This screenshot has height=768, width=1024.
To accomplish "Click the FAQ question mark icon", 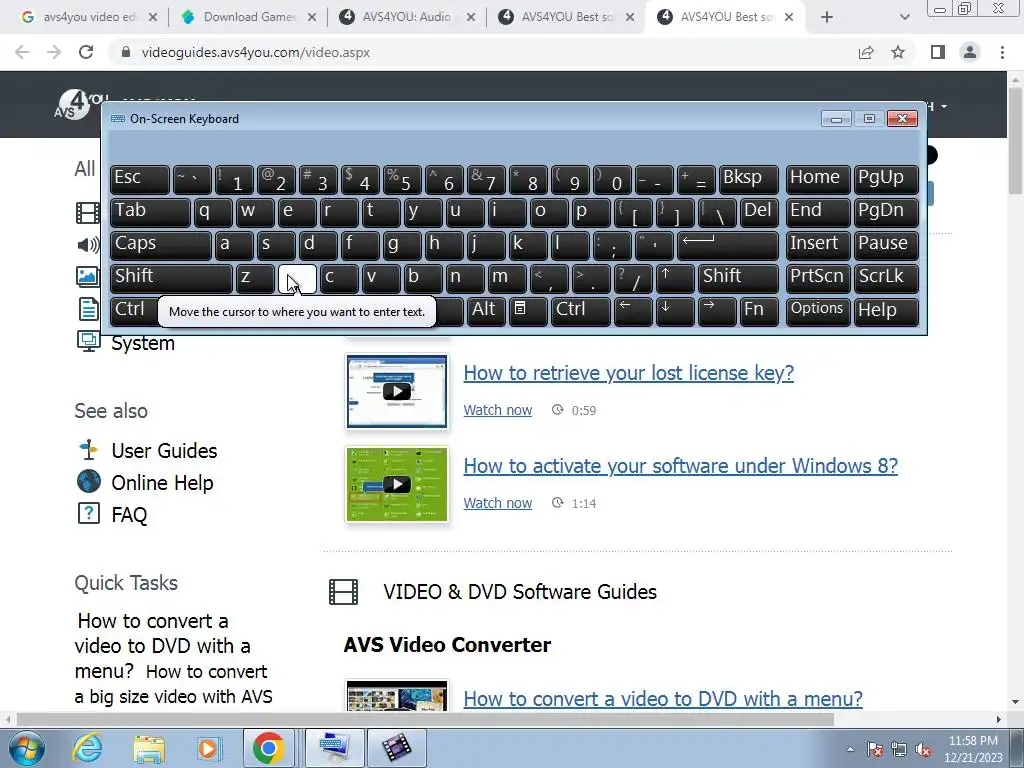I will [x=88, y=513].
